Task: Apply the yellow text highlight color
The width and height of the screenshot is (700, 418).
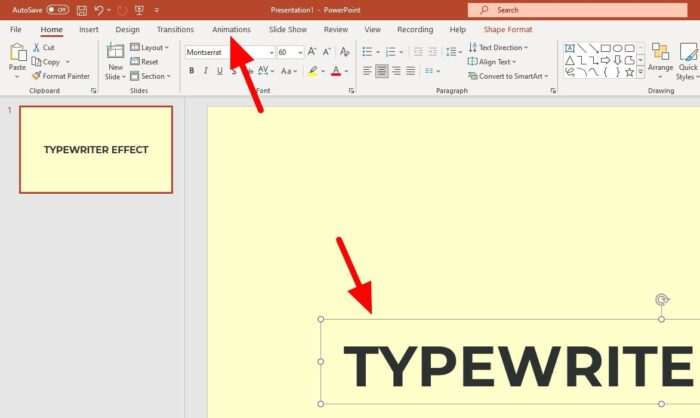Action: pos(312,71)
